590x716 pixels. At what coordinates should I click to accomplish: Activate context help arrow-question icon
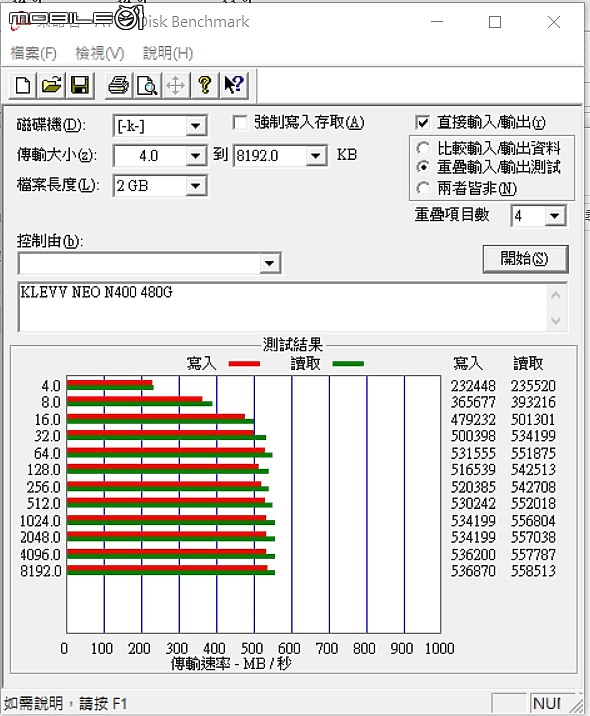pos(234,85)
